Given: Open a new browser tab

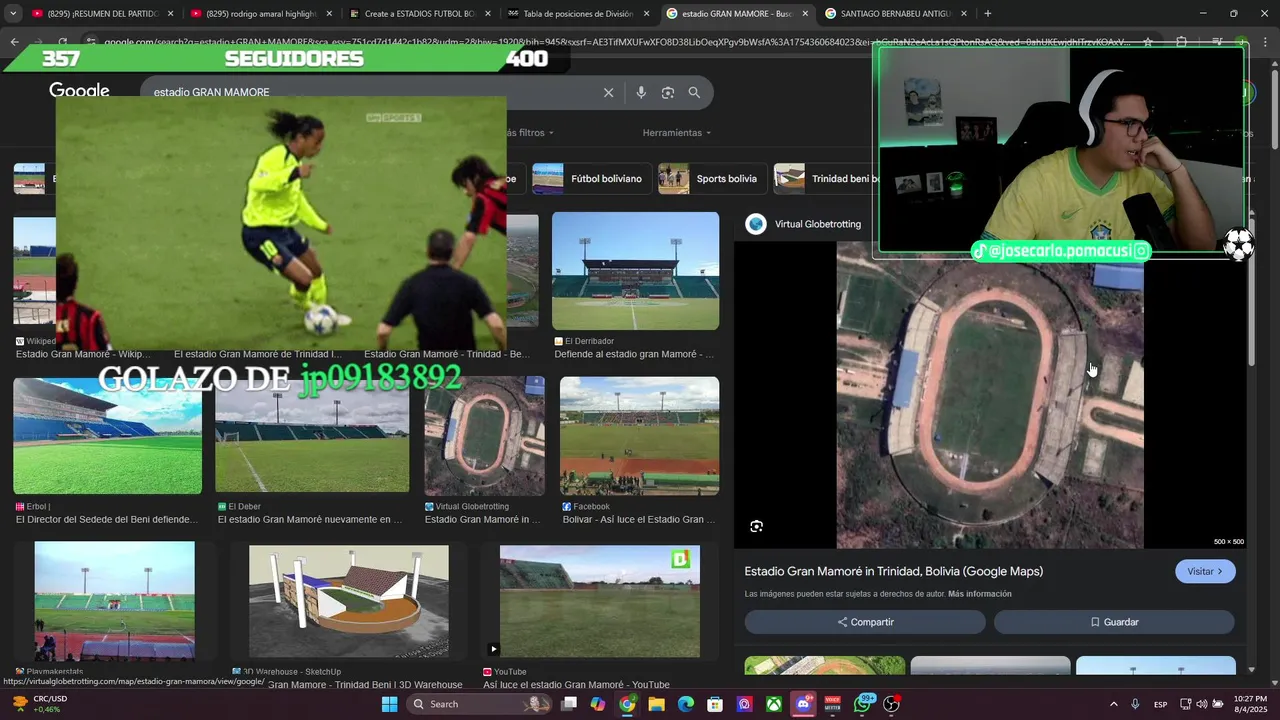Looking at the screenshot, I should click(x=988, y=14).
